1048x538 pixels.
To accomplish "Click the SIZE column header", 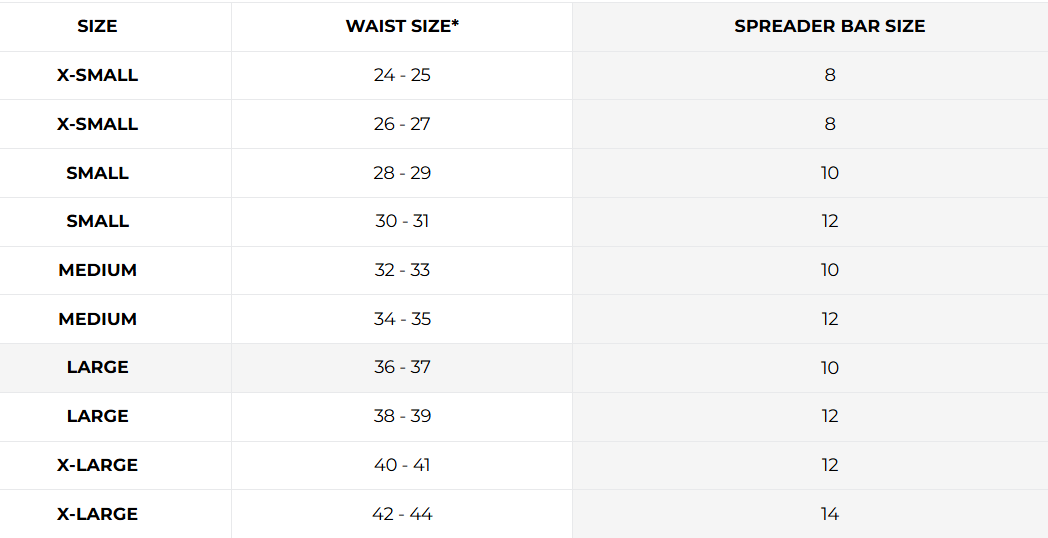I will [x=97, y=27].
